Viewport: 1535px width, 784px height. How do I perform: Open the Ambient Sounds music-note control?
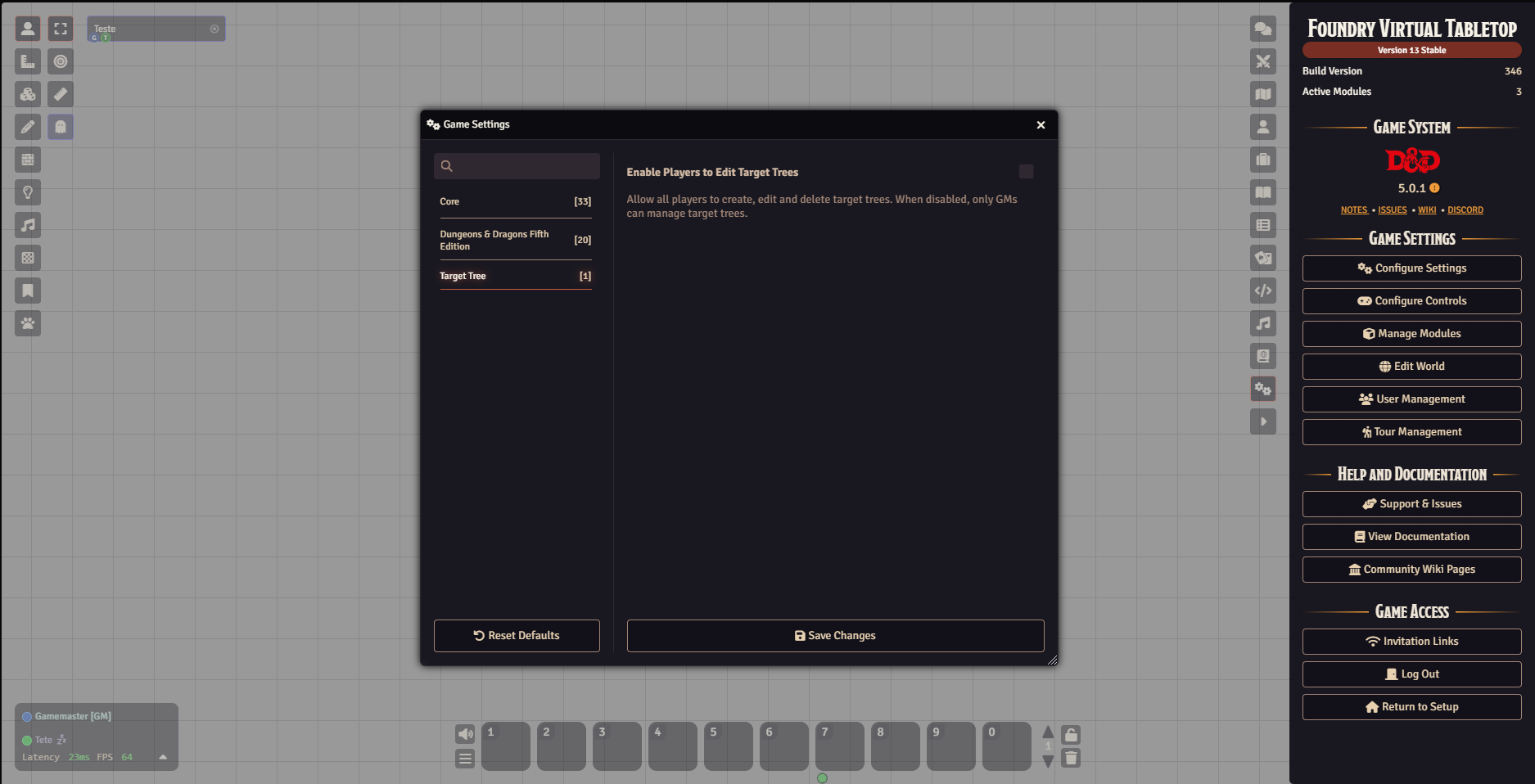click(x=28, y=225)
